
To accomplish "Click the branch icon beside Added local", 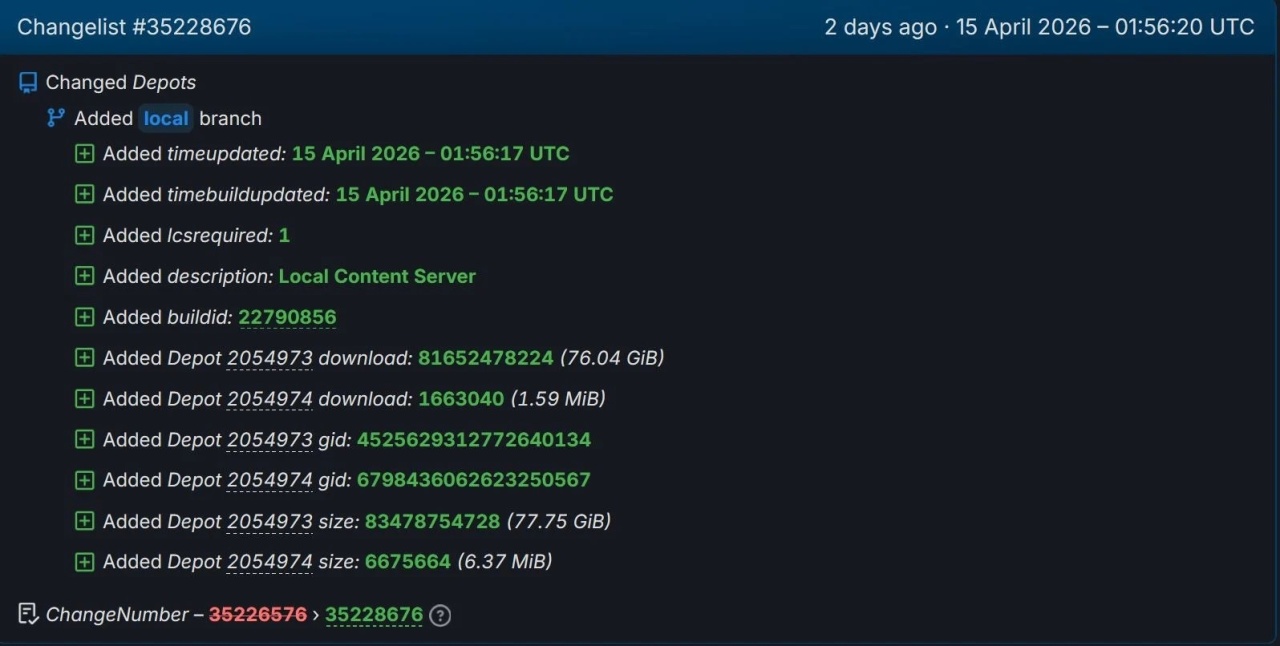I will point(56,118).
